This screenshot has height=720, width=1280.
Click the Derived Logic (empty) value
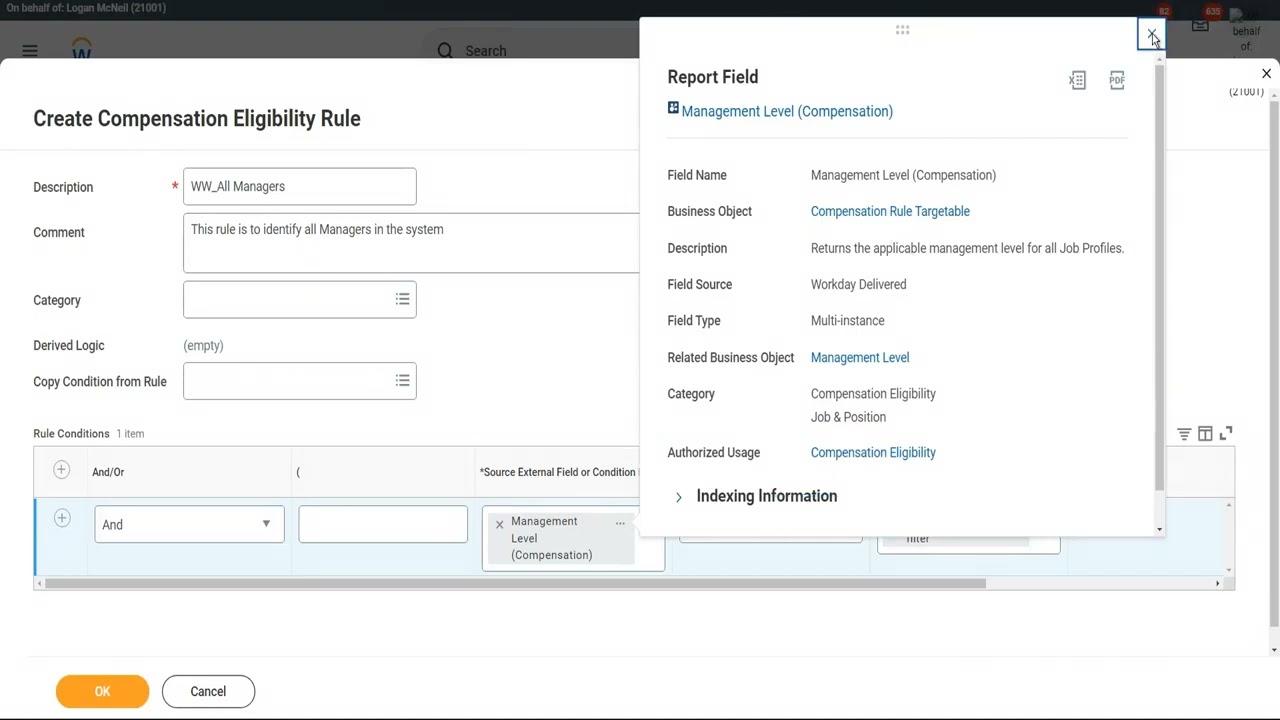click(x=203, y=345)
